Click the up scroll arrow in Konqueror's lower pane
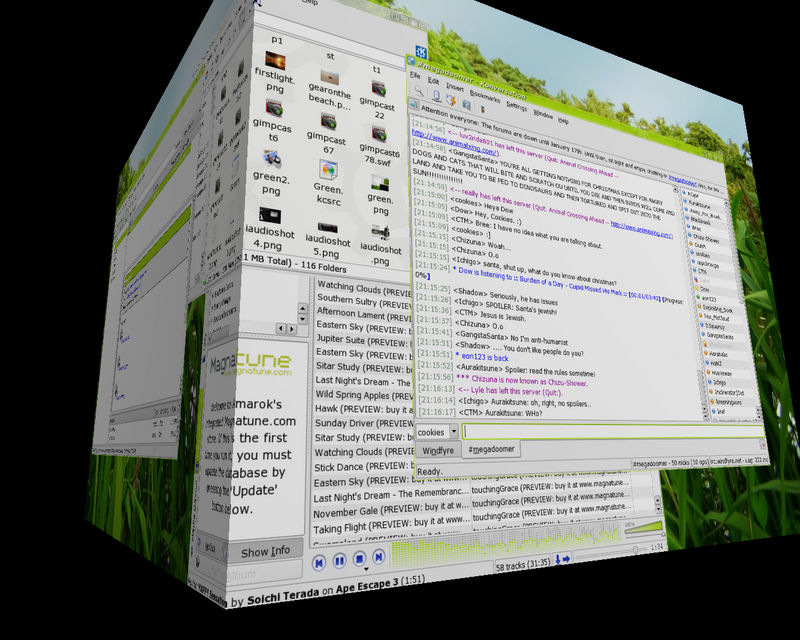The width and height of the screenshot is (800, 640). point(303,308)
